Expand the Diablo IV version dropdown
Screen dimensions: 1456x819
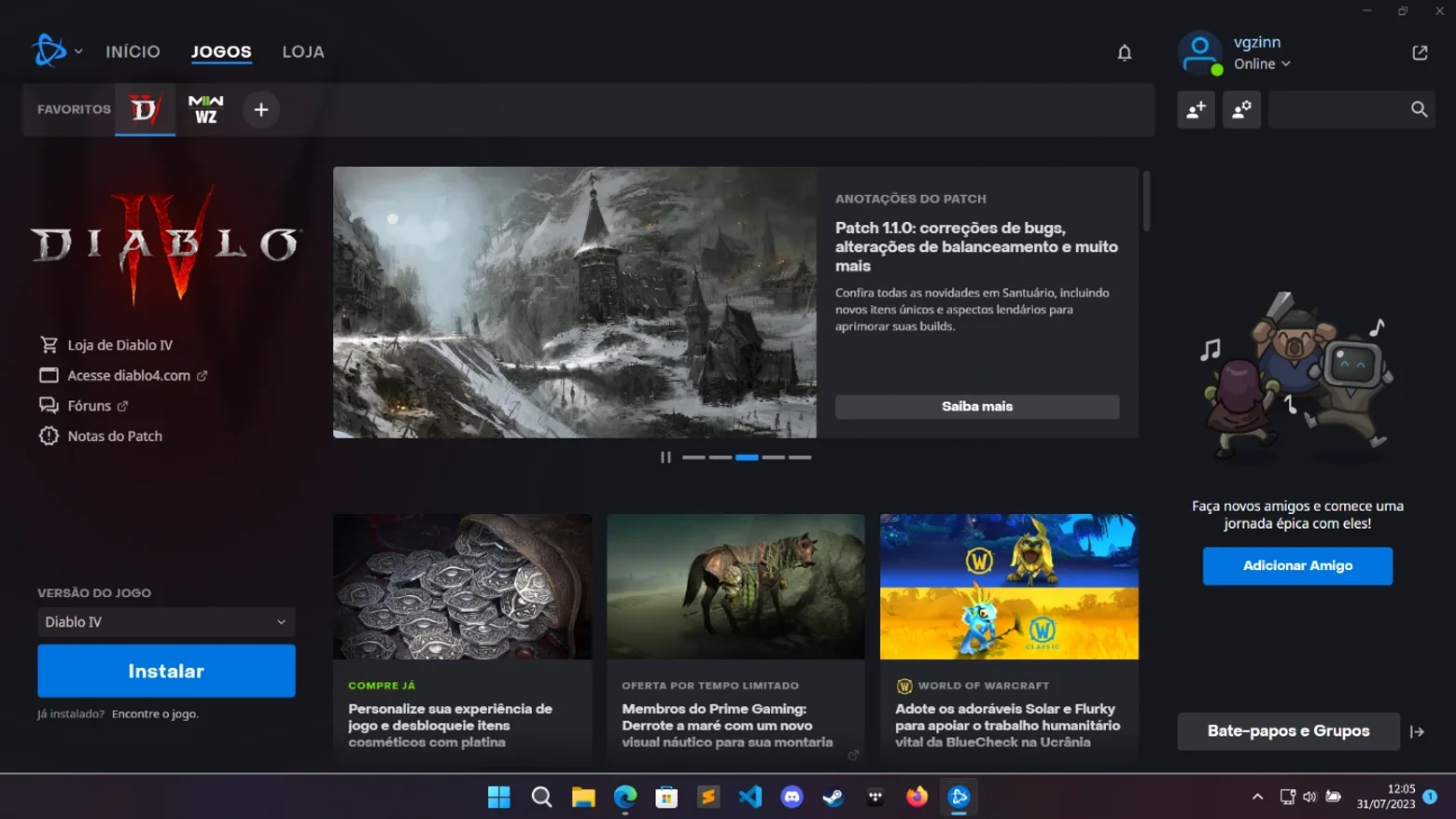pos(166,622)
